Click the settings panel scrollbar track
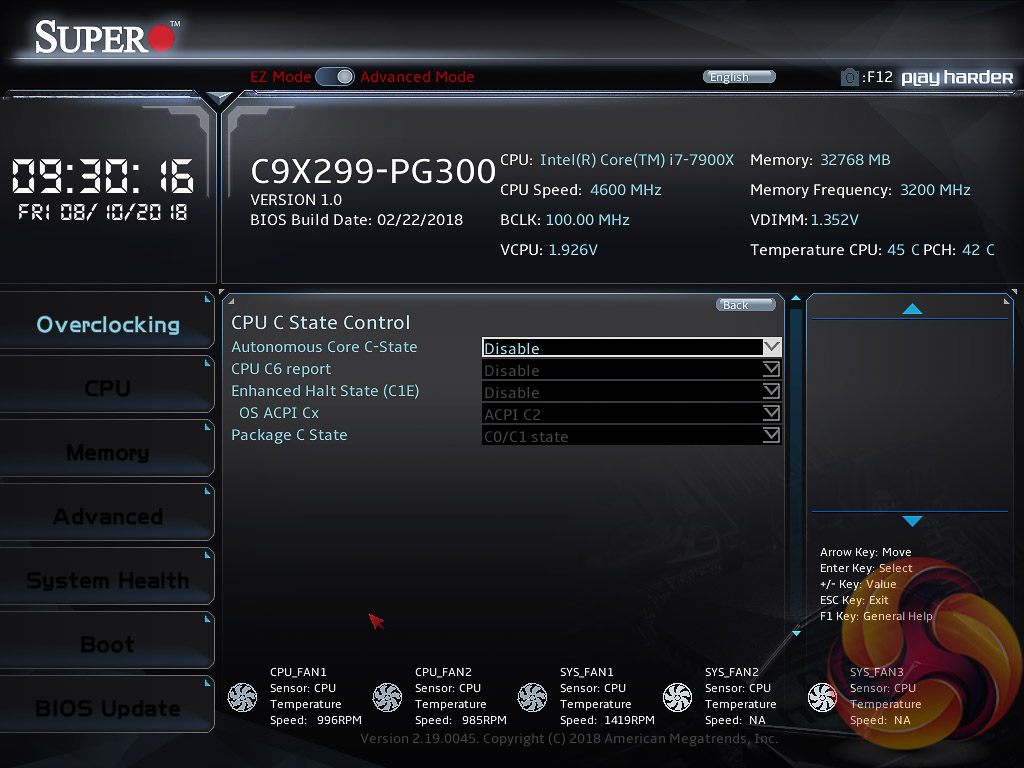The width and height of the screenshot is (1024, 768). pos(795,467)
